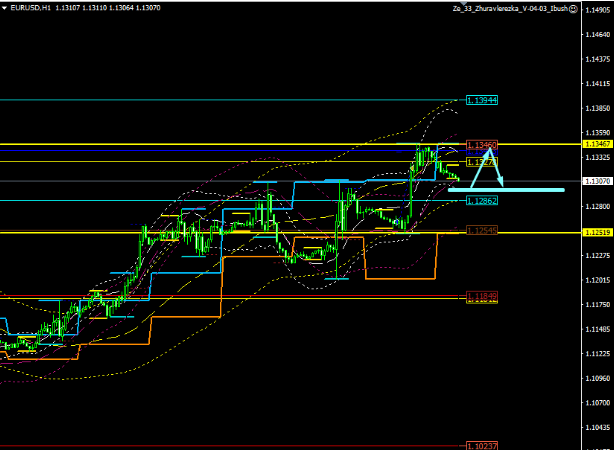
Task: Click the expert advisor smiley face icon
Action: (x=571, y=9)
